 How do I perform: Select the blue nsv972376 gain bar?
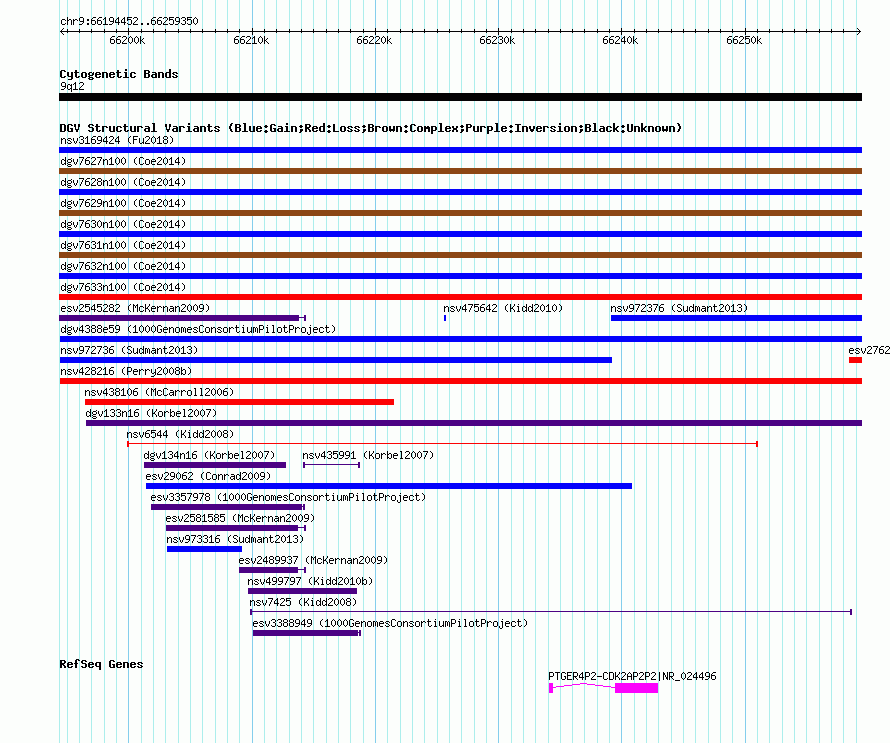click(x=736, y=318)
